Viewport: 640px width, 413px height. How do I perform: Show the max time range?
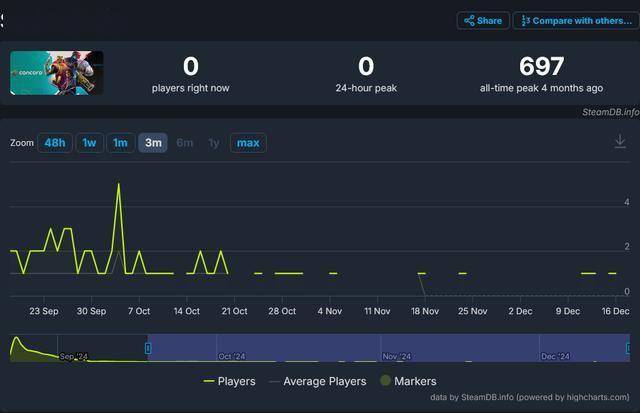[248, 143]
